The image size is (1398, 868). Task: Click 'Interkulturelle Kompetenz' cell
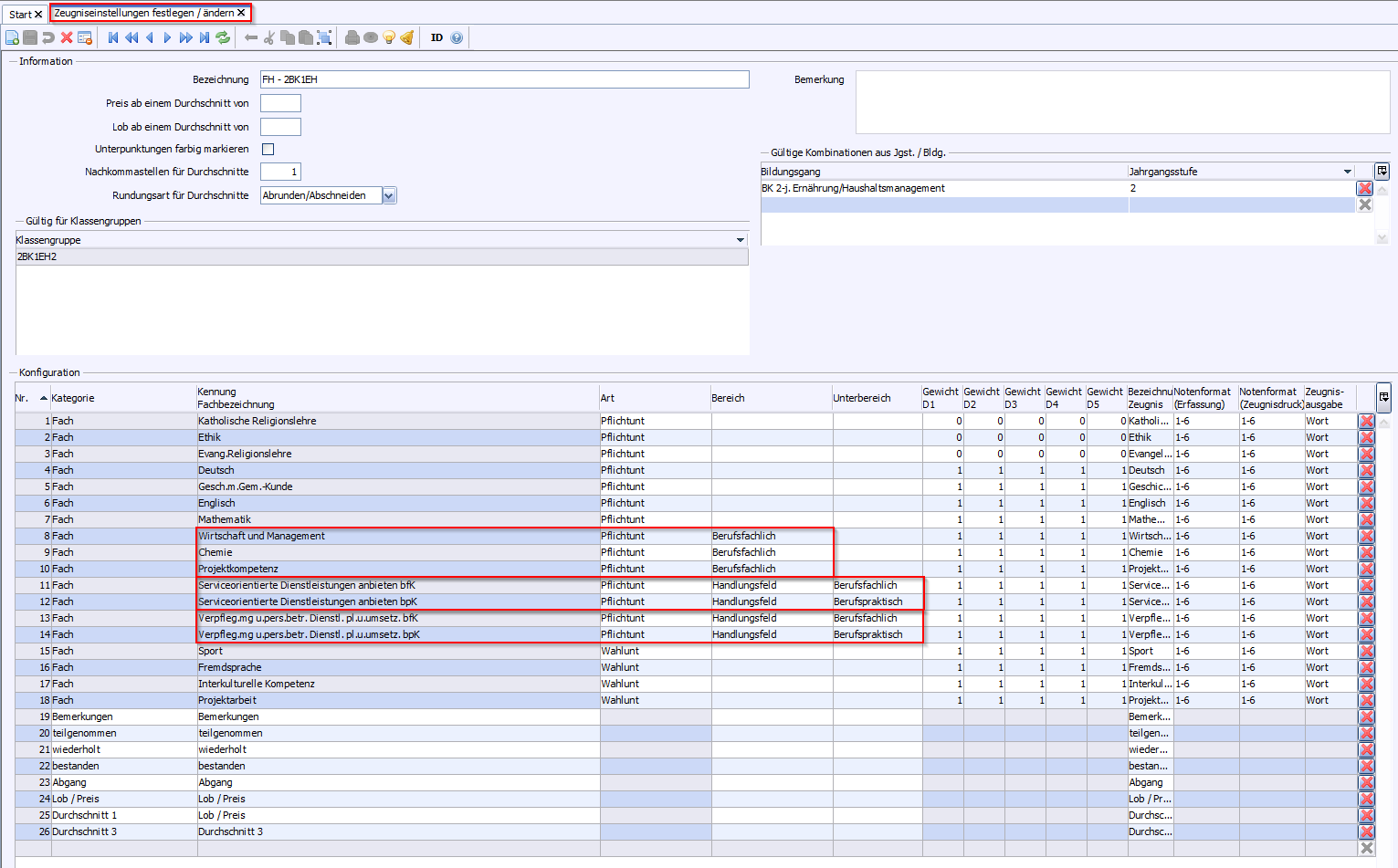[x=398, y=684]
